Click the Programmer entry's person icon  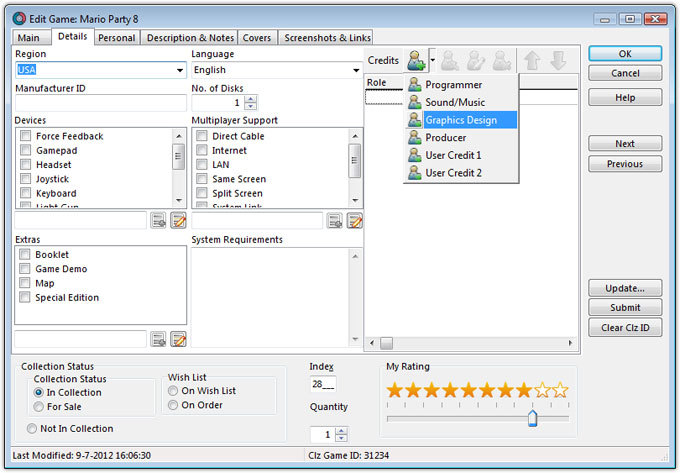pos(415,85)
